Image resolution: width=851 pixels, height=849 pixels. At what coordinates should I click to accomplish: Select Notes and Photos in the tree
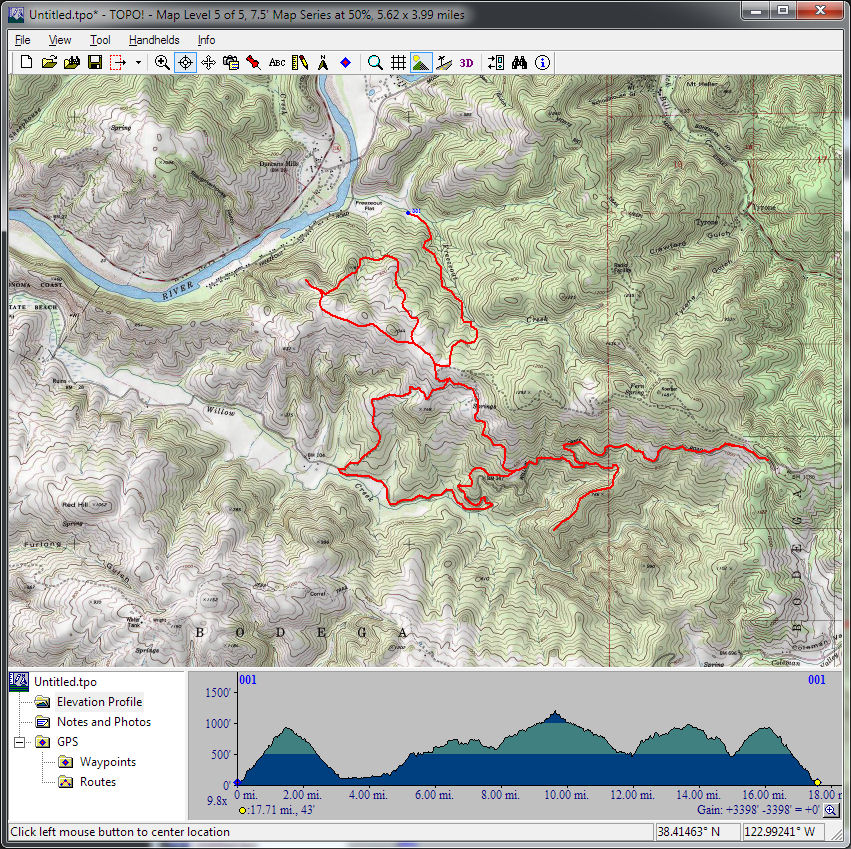[x=103, y=722]
